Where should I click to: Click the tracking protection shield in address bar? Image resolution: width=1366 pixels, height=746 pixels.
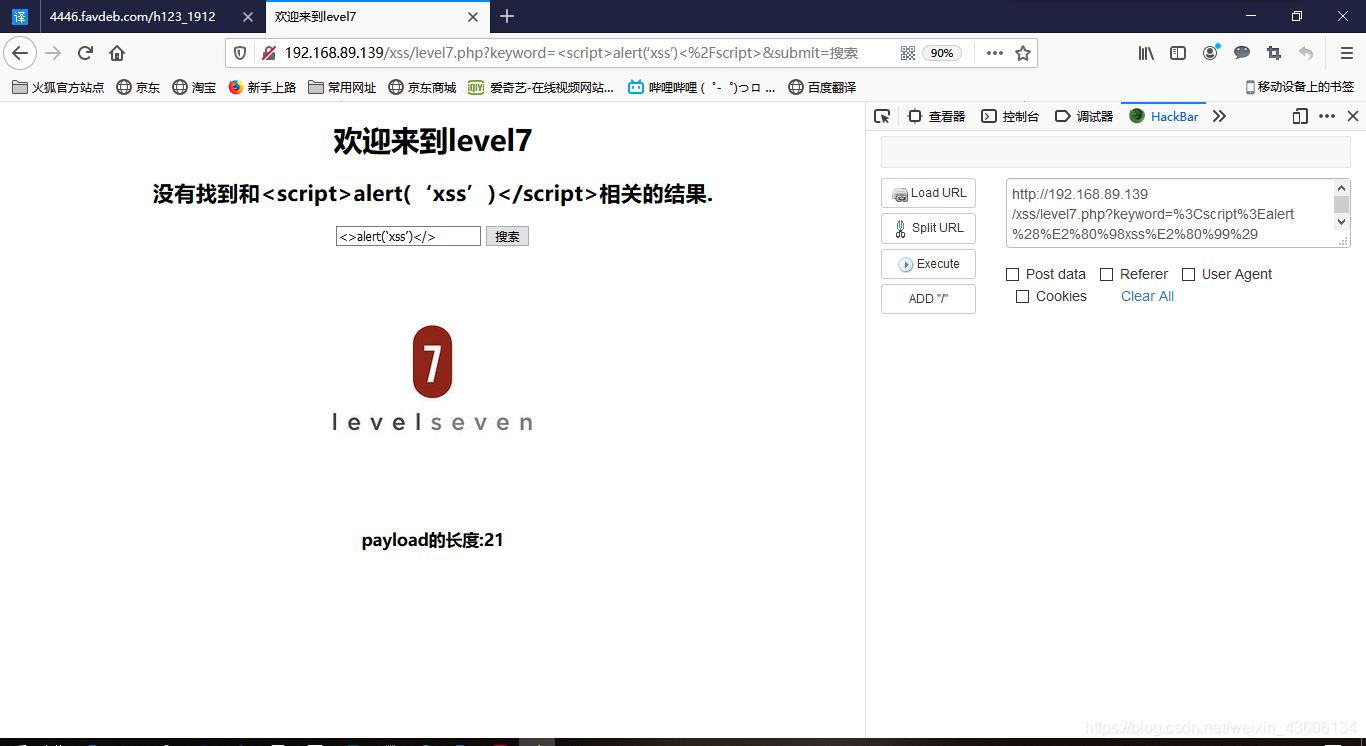click(239, 52)
